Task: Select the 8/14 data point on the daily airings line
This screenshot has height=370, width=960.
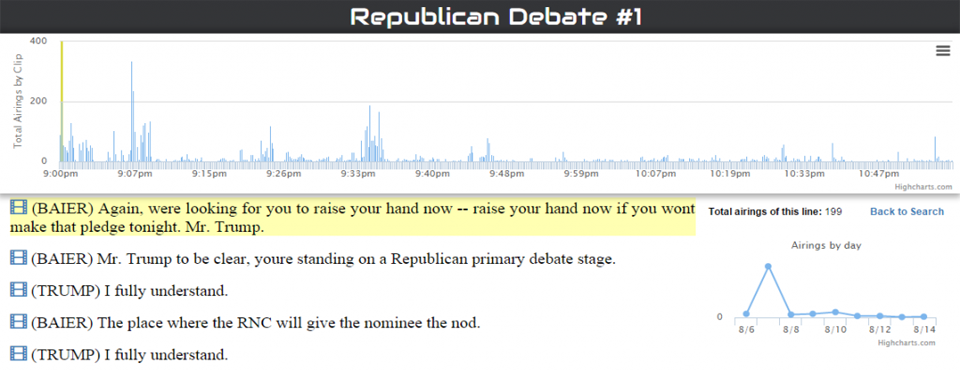Action: click(x=924, y=317)
